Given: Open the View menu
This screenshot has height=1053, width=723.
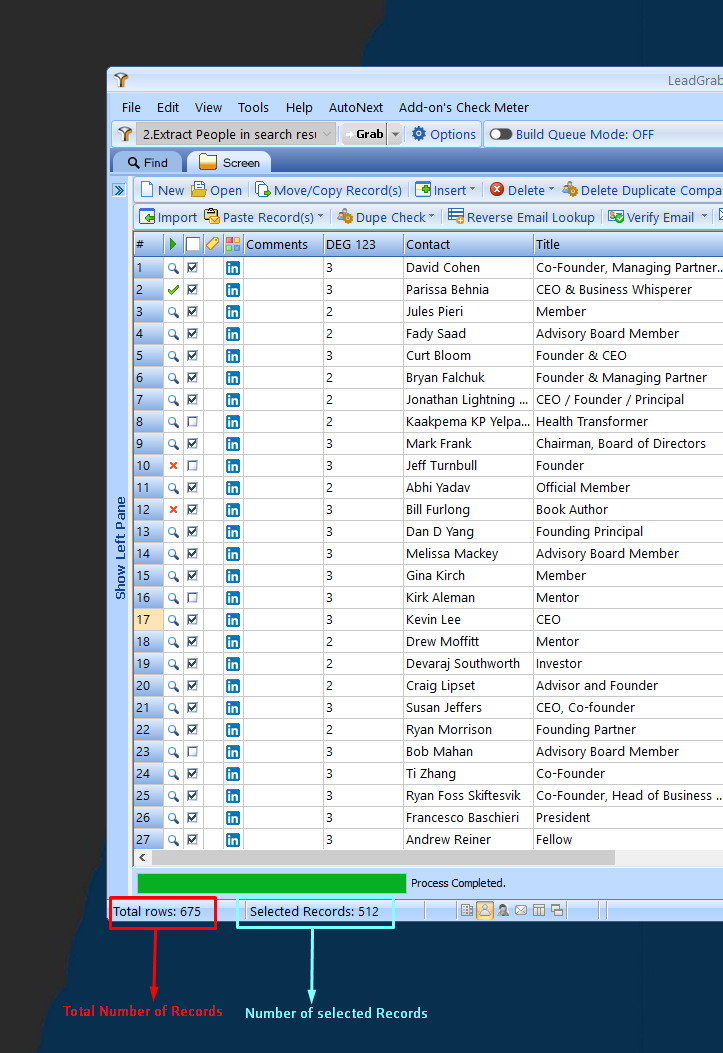Looking at the screenshot, I should coord(208,107).
